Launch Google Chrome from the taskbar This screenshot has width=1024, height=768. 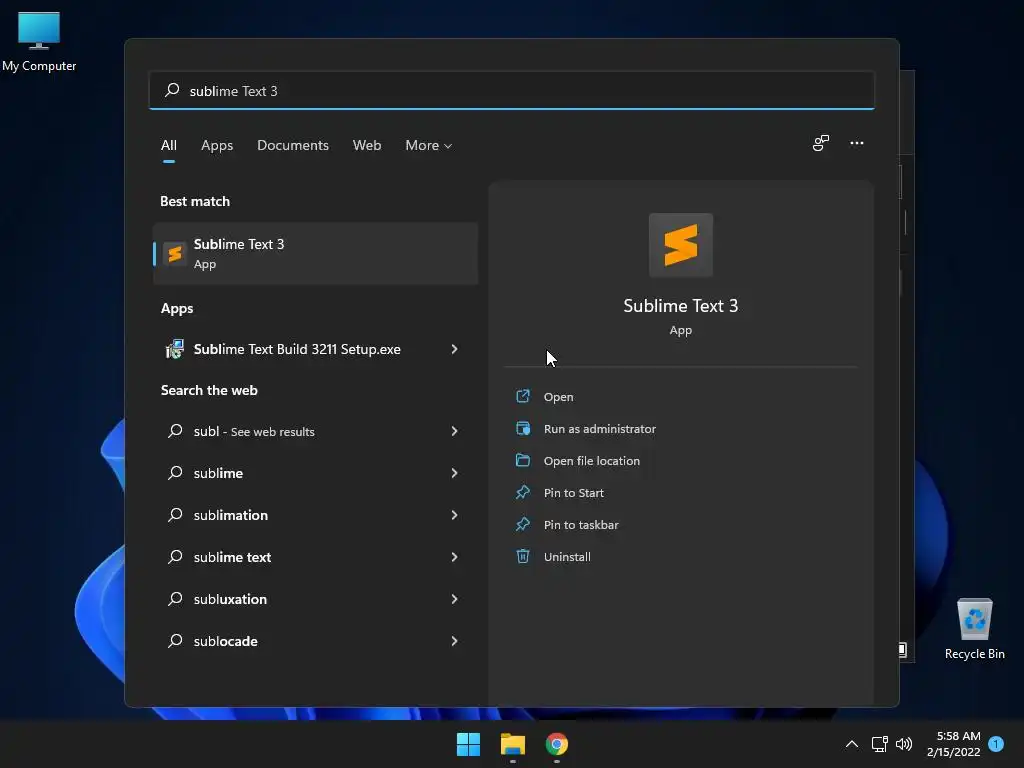coord(556,744)
